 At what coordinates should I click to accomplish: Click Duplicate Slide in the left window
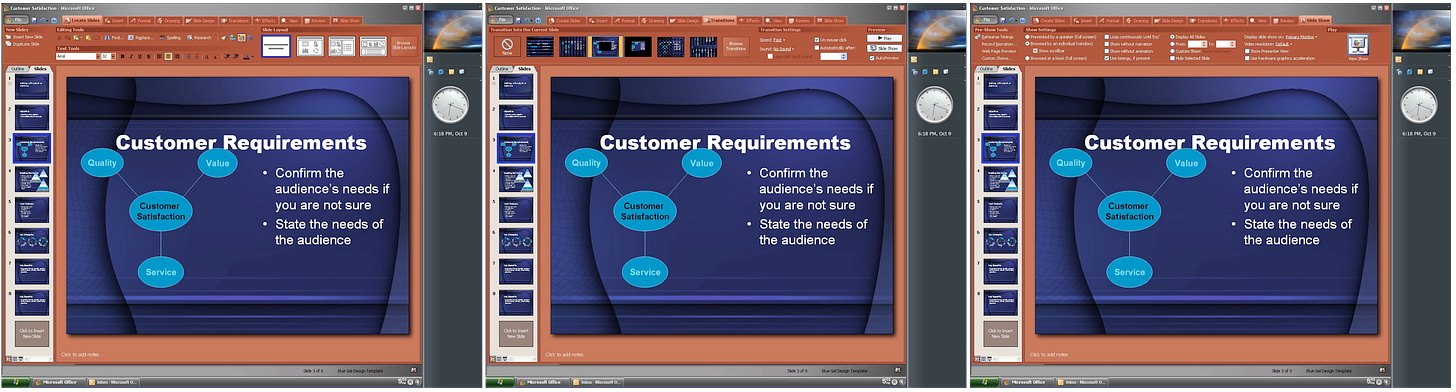tap(22, 44)
